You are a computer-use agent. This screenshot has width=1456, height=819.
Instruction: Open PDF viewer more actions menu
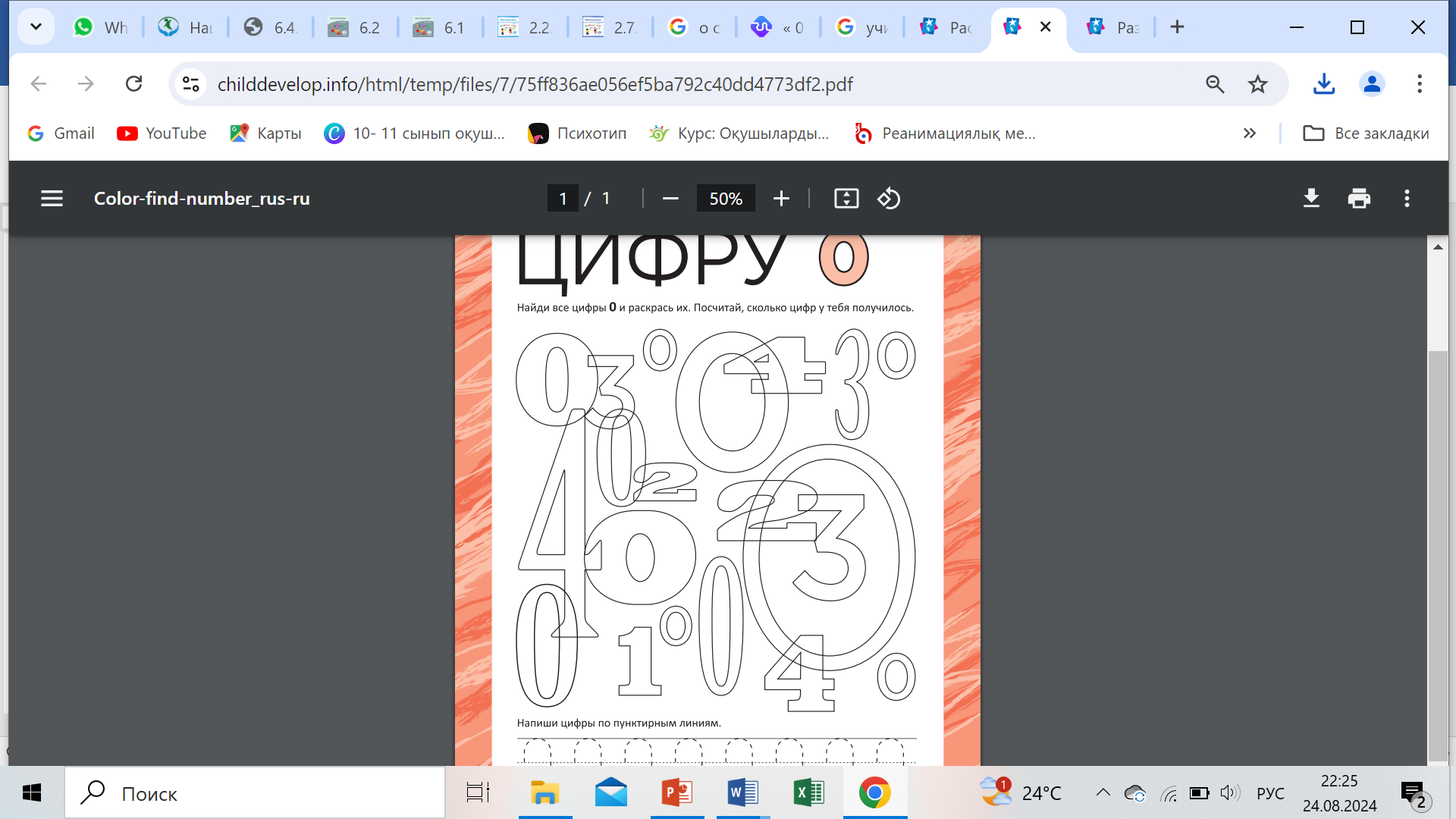(1407, 199)
